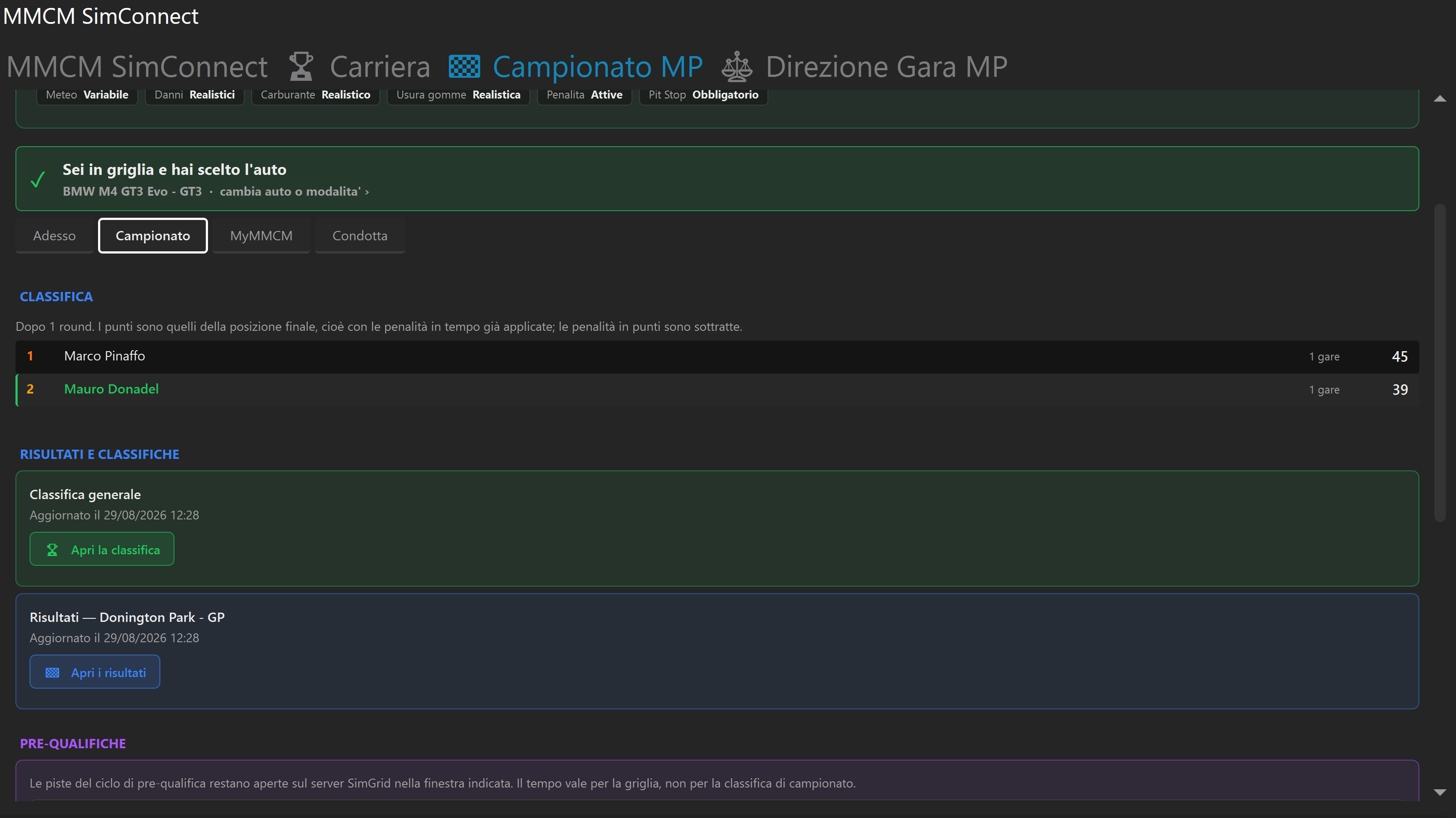1456x818 pixels.
Task: Click the scroll up arrow at top right
Action: coord(1440,99)
